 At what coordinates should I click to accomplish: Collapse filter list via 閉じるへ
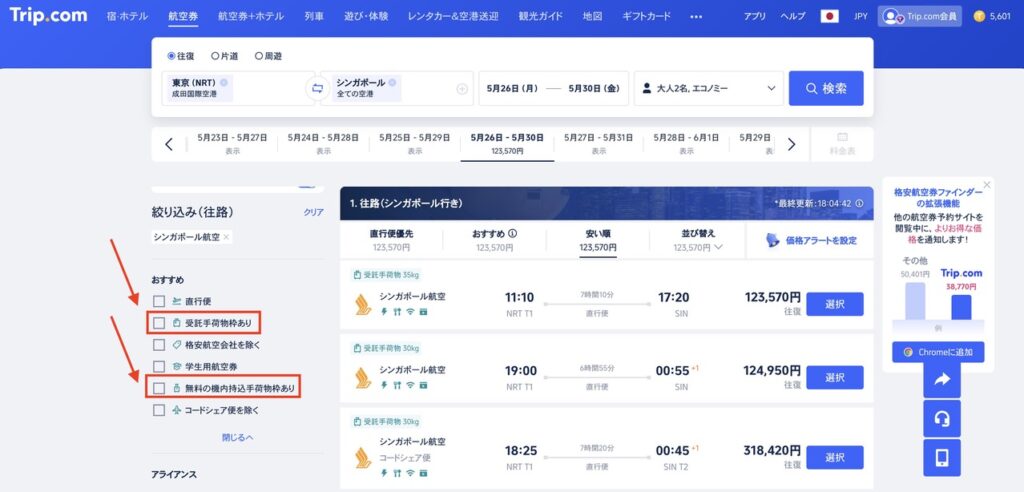(x=237, y=437)
